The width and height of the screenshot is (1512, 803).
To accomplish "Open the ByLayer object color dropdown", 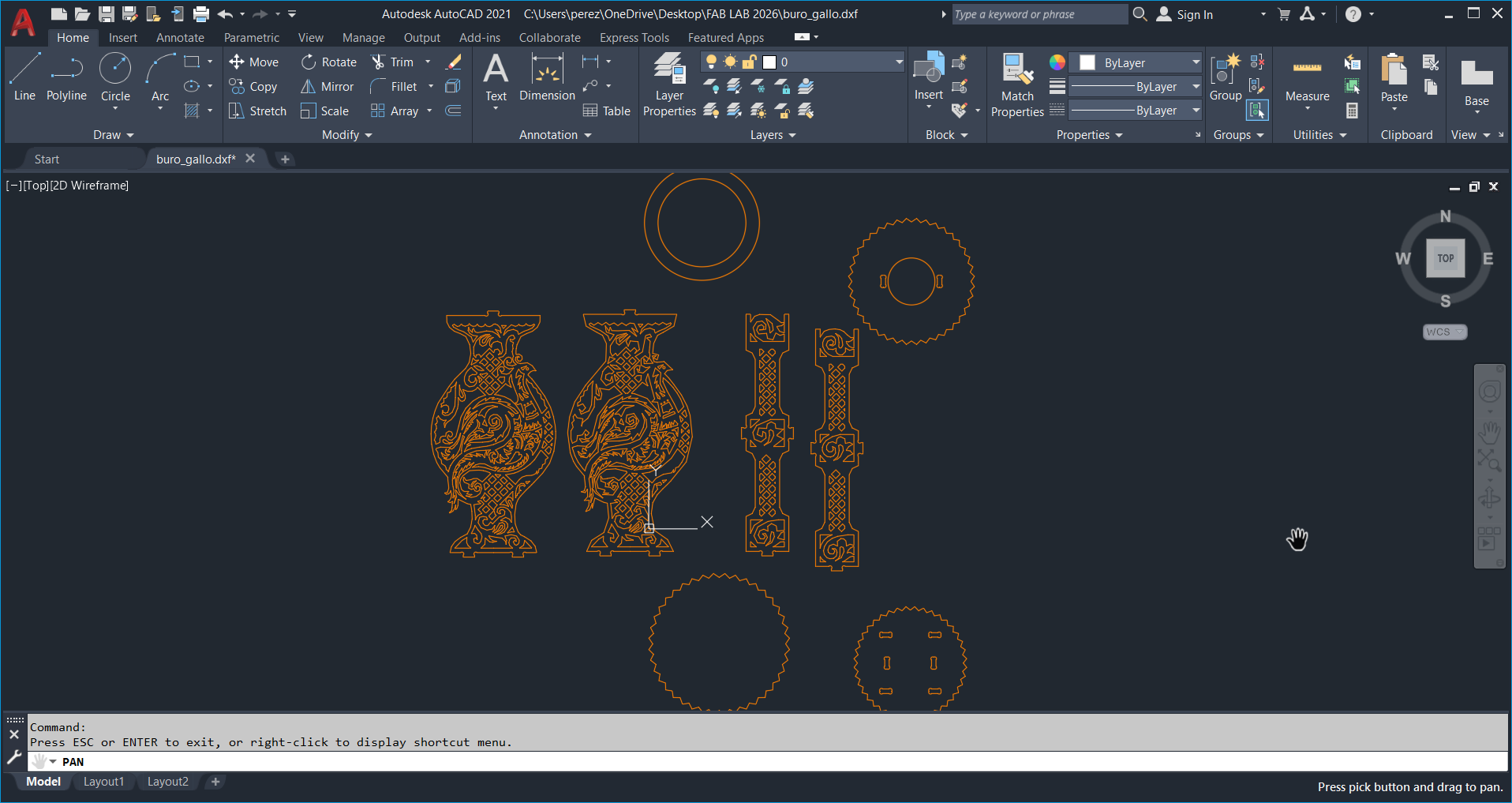I will pos(1196,62).
